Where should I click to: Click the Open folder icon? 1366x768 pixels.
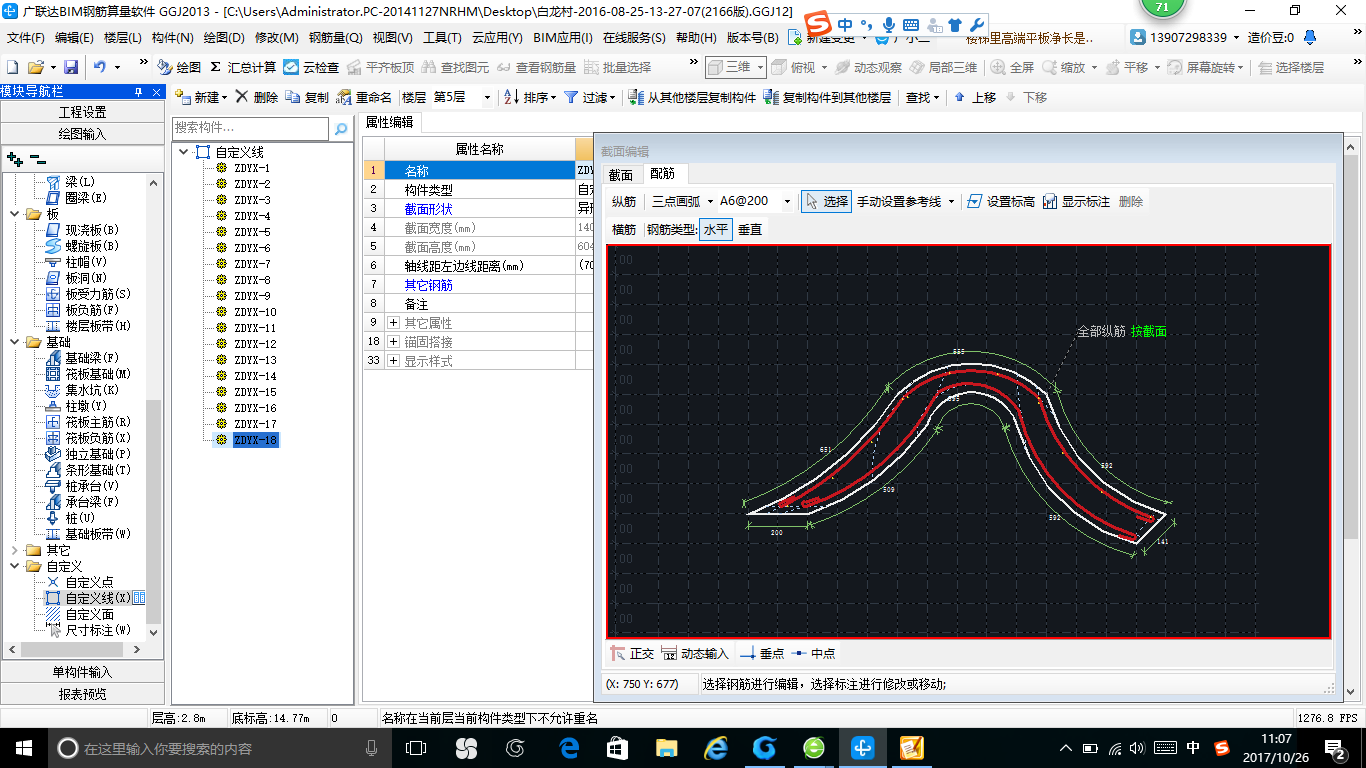click(36, 67)
